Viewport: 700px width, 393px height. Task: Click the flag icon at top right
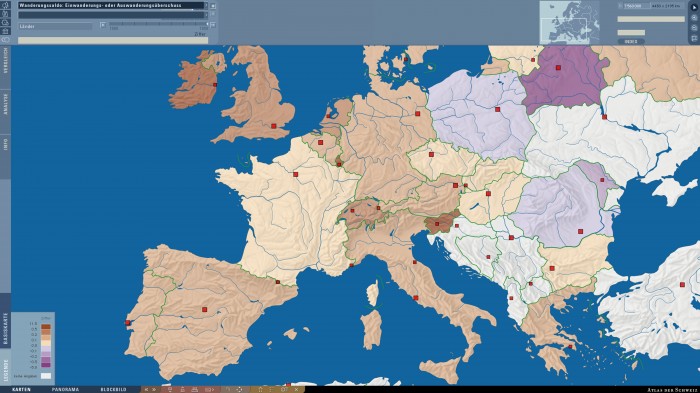pos(694,38)
